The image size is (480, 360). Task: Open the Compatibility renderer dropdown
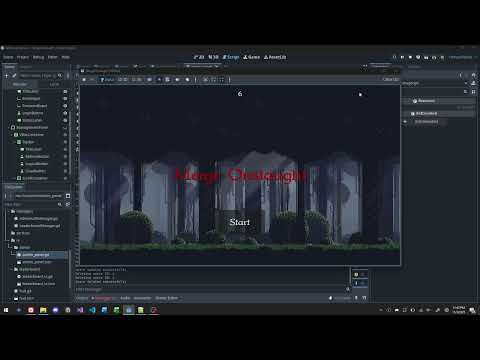(463, 57)
